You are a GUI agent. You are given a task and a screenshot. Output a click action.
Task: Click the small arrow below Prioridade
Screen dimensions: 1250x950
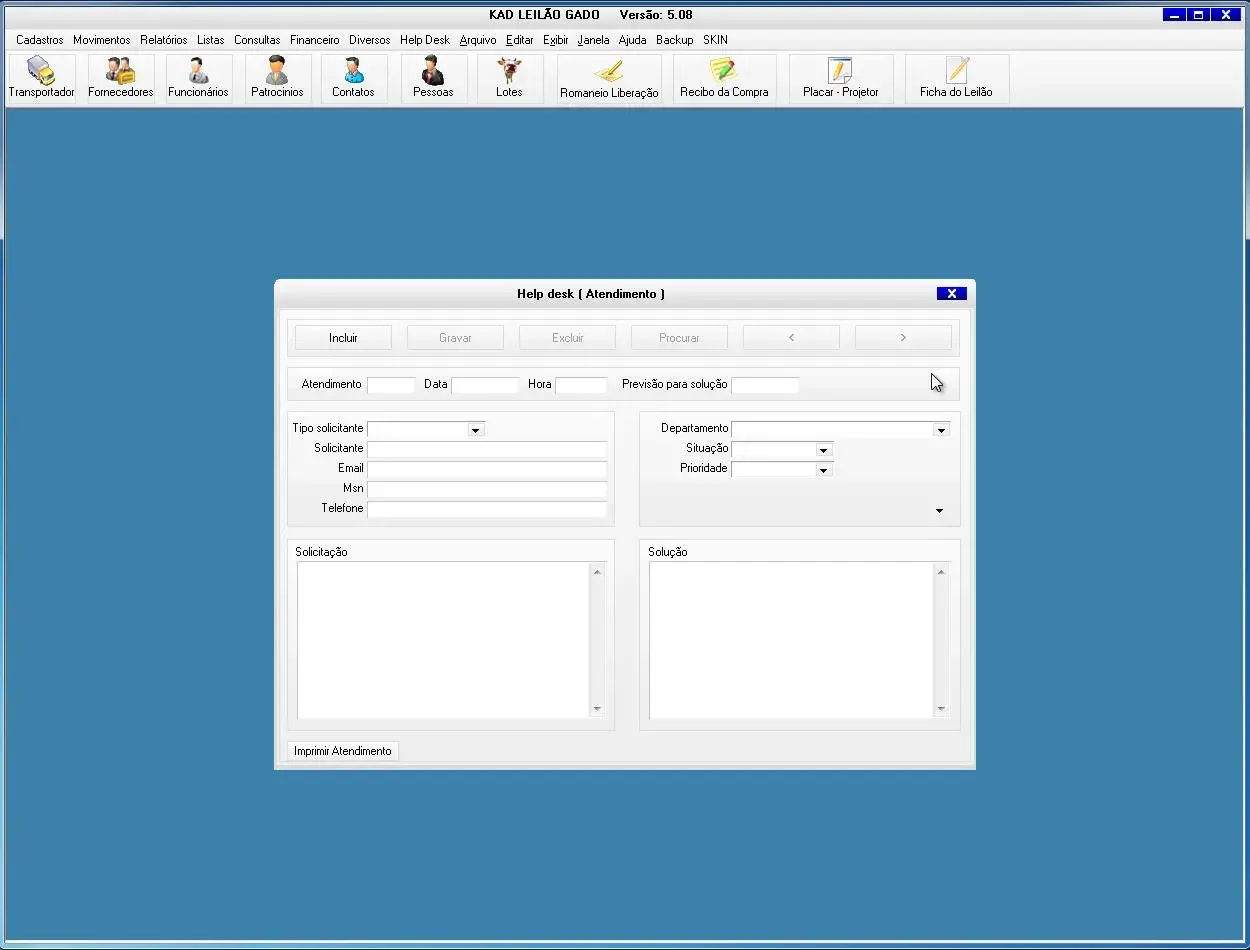(939, 511)
